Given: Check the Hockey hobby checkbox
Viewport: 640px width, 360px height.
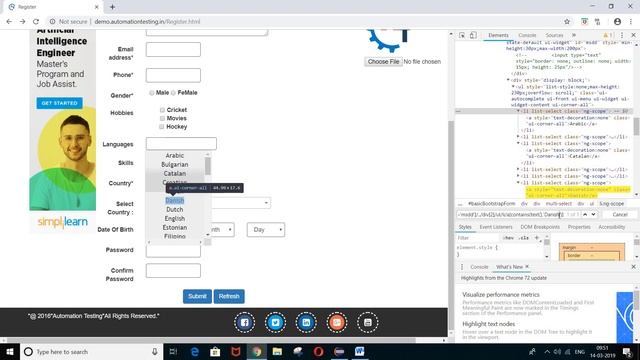Looking at the screenshot, I should 162,127.
